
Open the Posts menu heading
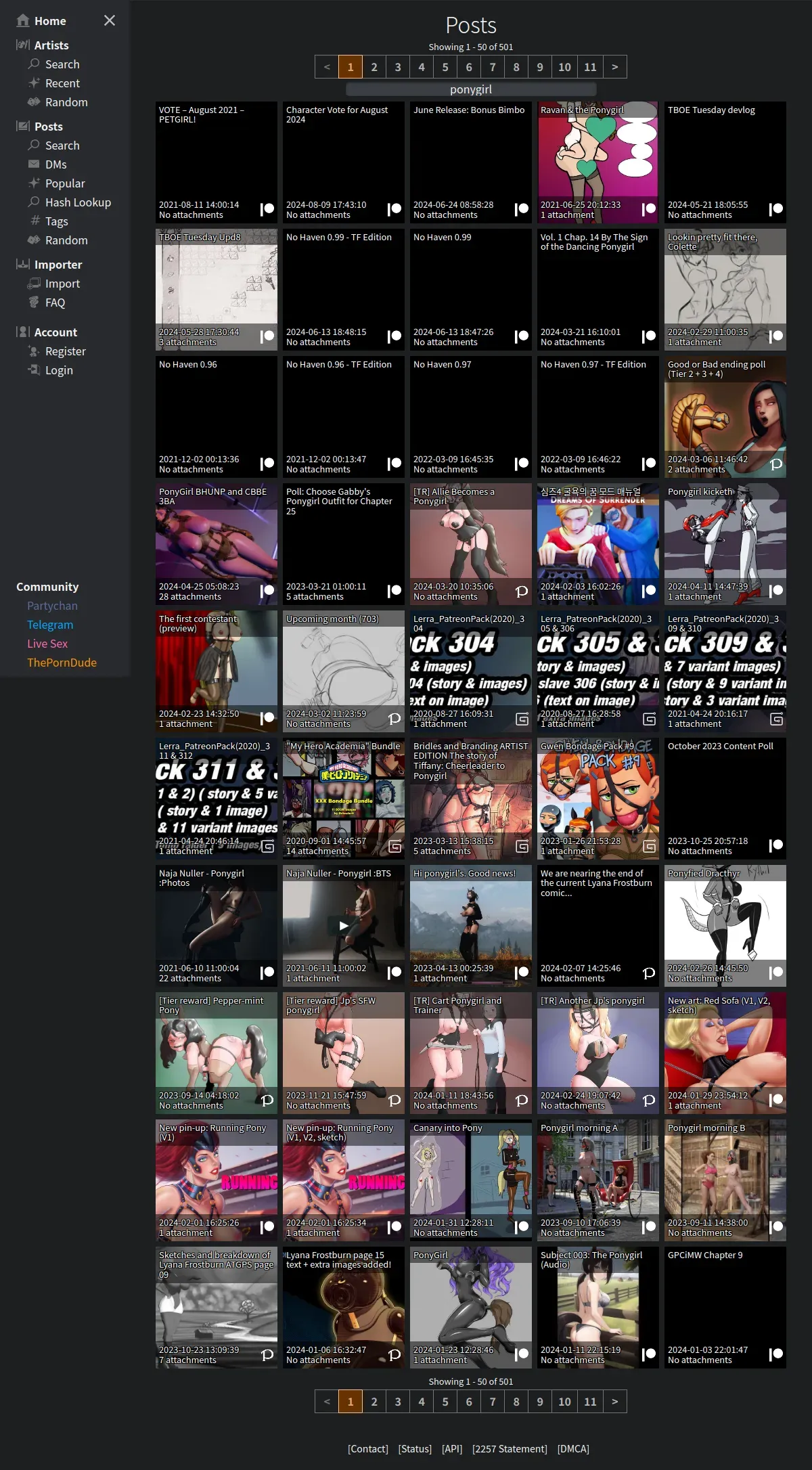click(49, 127)
